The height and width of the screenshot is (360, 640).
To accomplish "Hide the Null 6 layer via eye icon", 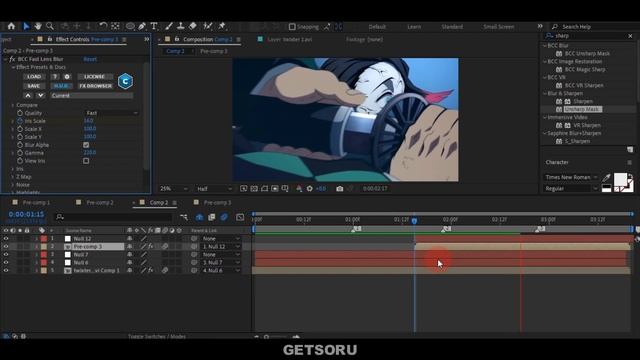I will (x=6, y=262).
